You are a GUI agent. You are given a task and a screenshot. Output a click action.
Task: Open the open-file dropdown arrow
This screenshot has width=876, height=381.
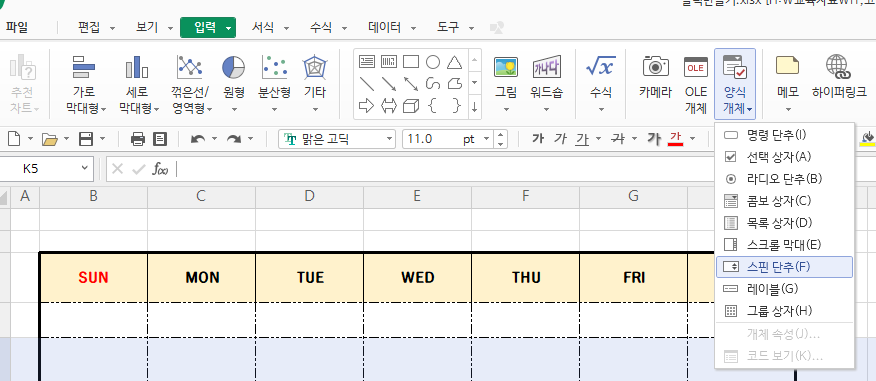[x=66, y=139]
